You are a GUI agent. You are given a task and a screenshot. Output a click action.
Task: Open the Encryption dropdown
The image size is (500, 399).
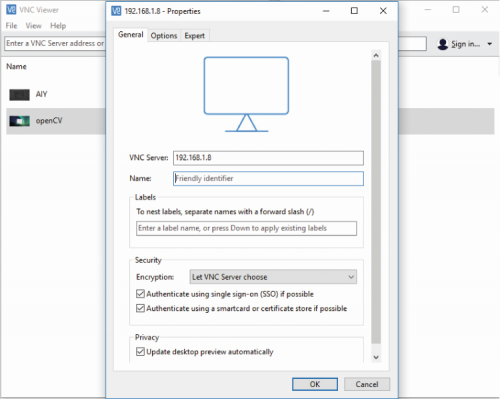273,277
